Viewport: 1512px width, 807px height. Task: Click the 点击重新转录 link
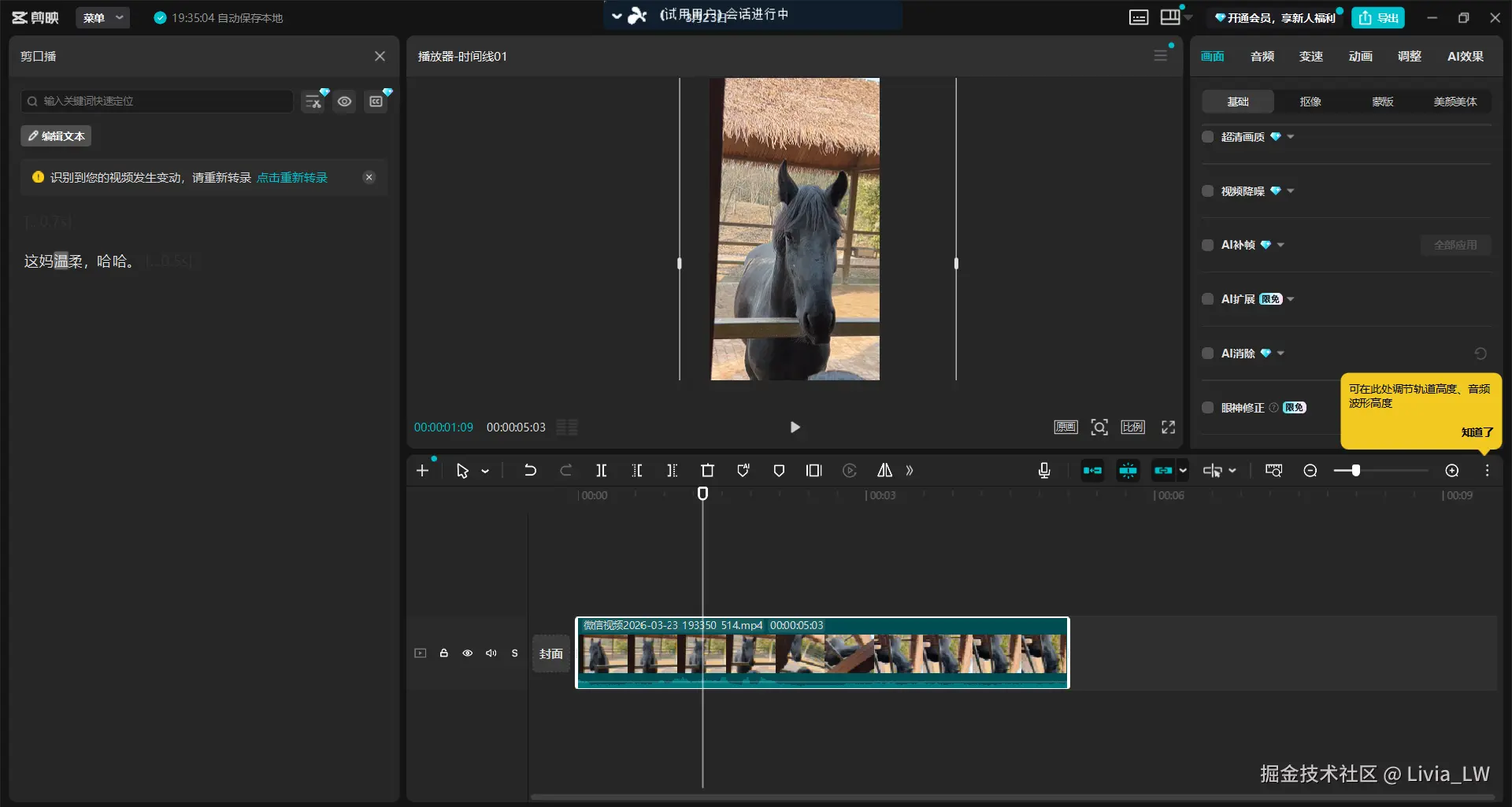pyautogui.click(x=291, y=178)
